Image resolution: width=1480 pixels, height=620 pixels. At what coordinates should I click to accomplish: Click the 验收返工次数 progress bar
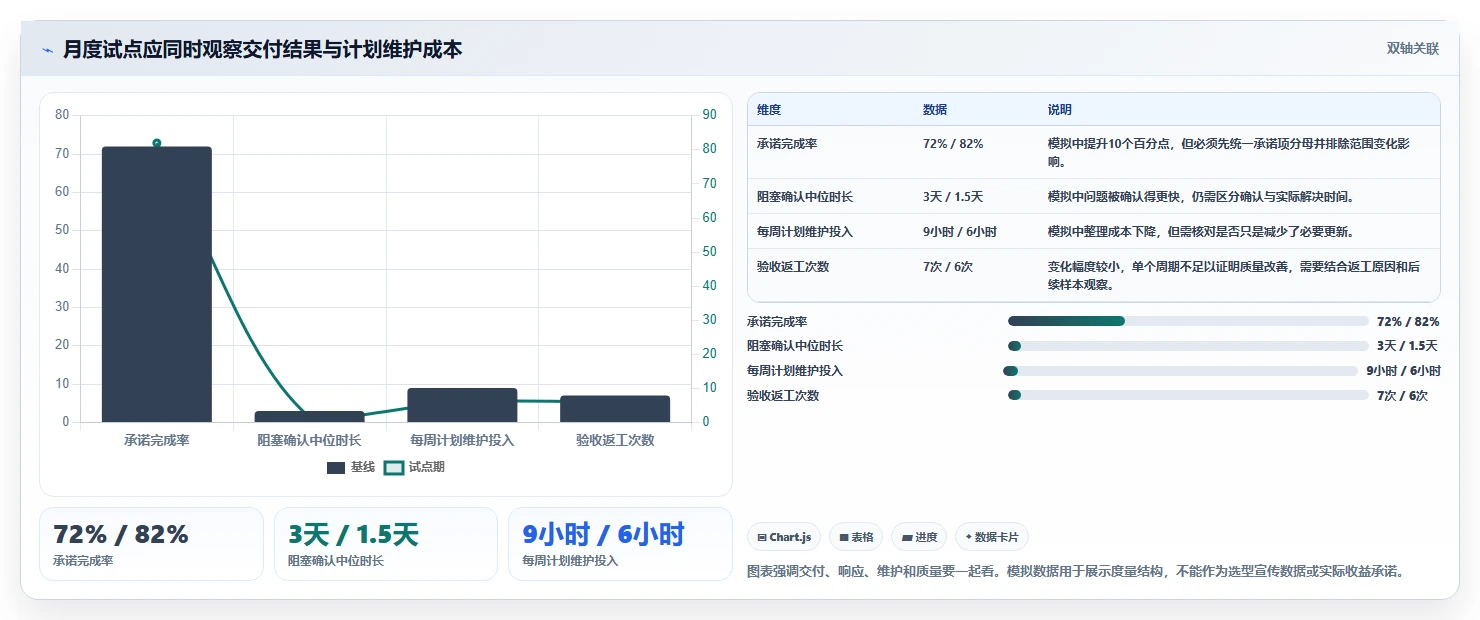click(1188, 395)
